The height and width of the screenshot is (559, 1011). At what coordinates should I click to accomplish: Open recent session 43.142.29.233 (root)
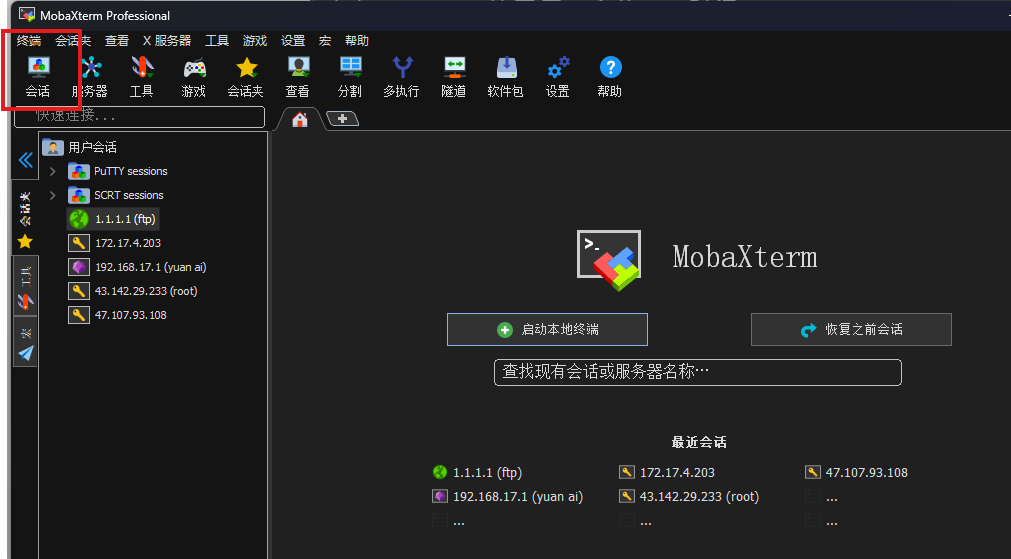coord(689,496)
